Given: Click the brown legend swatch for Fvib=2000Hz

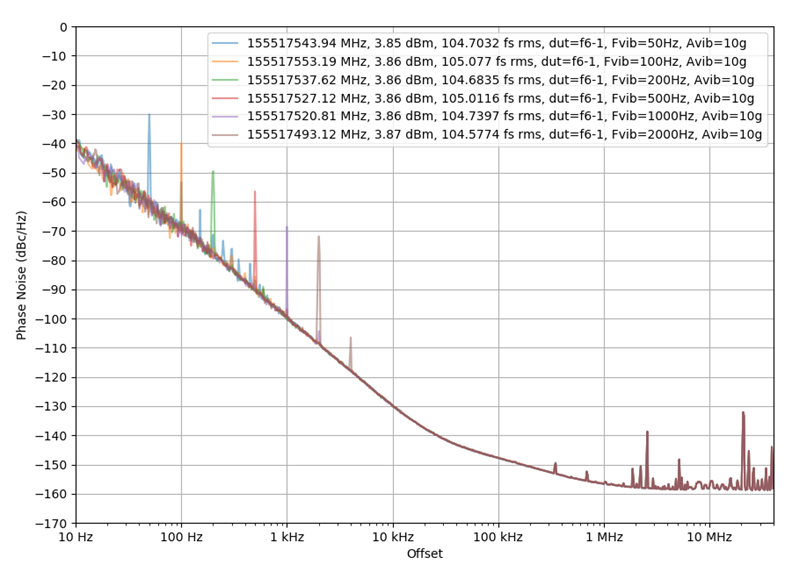Looking at the screenshot, I should tap(227, 134).
